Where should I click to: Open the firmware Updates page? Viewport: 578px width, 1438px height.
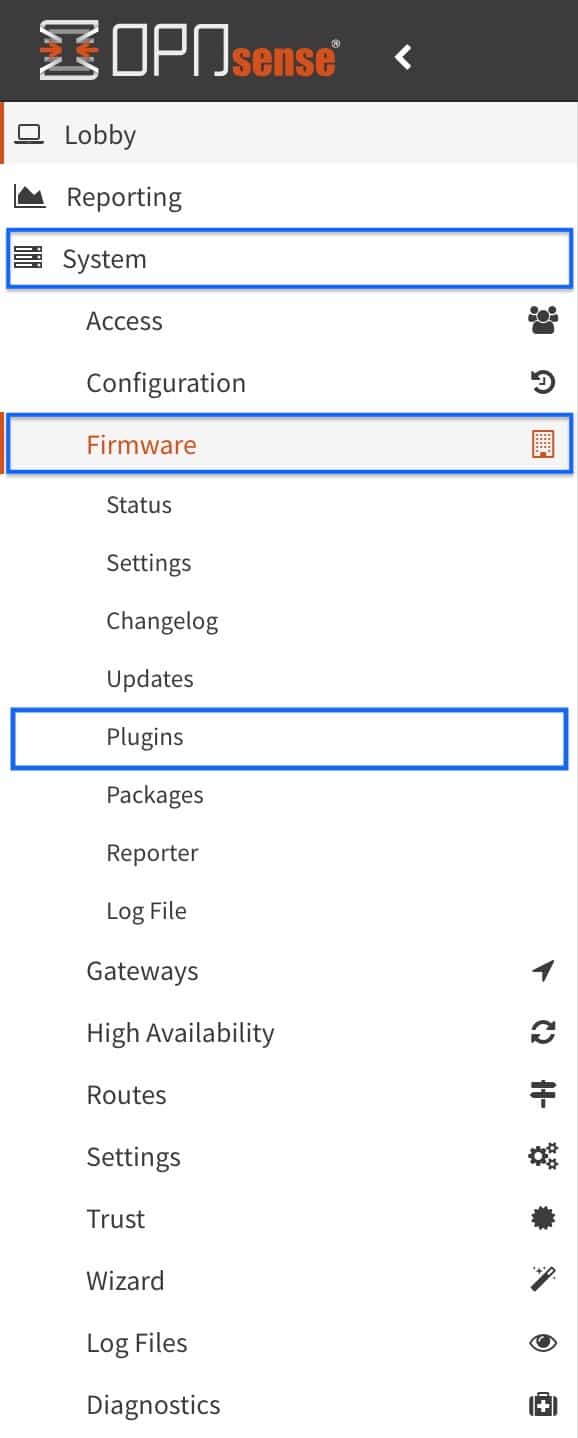tap(150, 679)
